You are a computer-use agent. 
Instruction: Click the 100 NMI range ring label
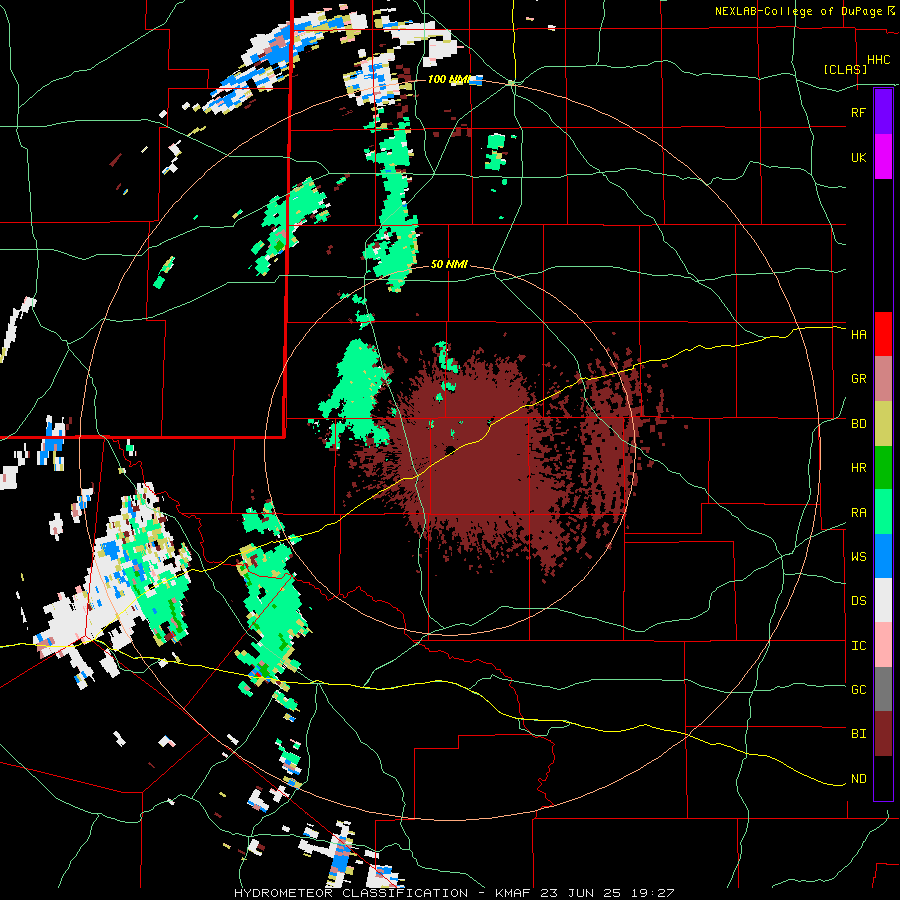pyautogui.click(x=448, y=79)
